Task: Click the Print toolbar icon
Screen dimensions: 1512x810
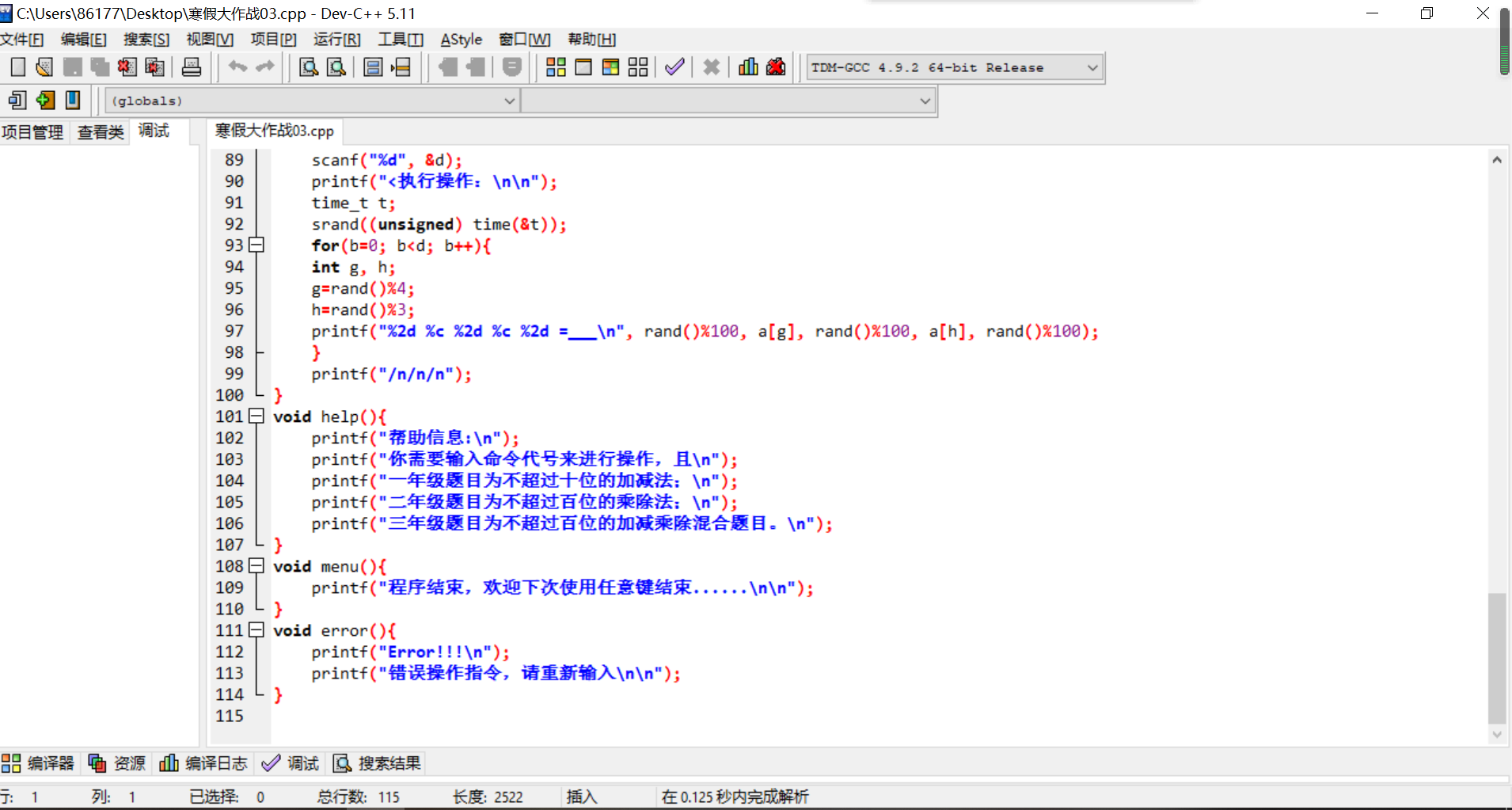Action: coord(192,67)
